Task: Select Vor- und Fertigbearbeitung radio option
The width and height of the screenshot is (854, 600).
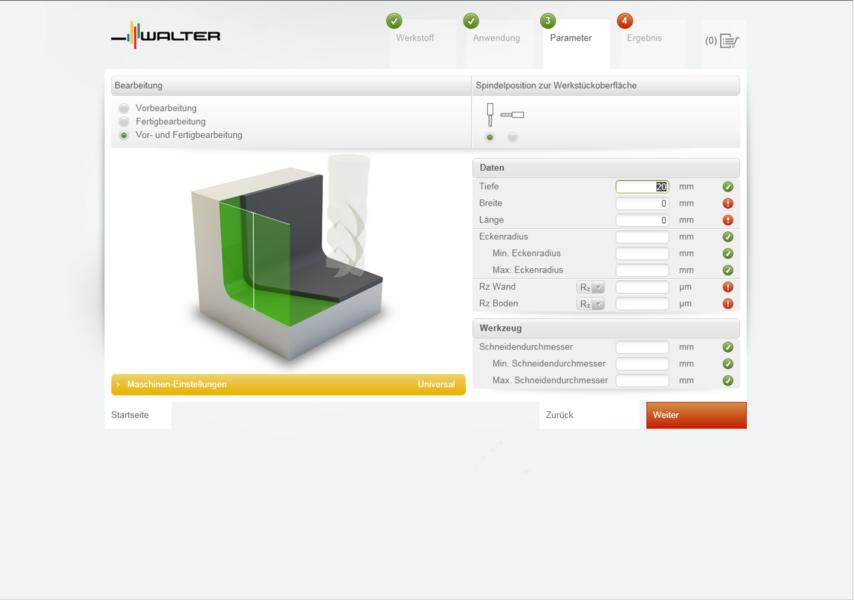Action: click(x=124, y=135)
